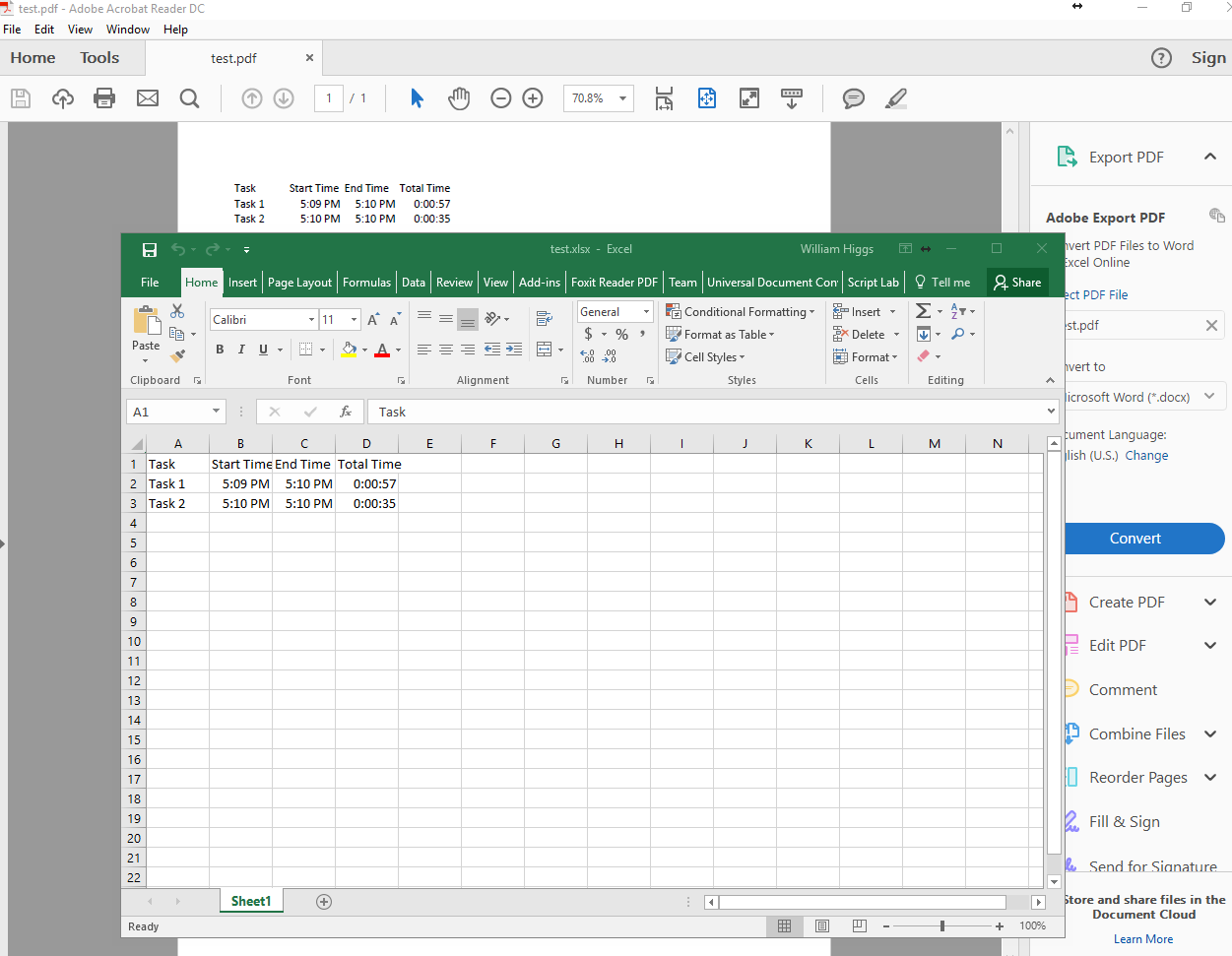The height and width of the screenshot is (956, 1232).
Task: Switch to the Excel Page Layout tab
Action: [x=299, y=283]
